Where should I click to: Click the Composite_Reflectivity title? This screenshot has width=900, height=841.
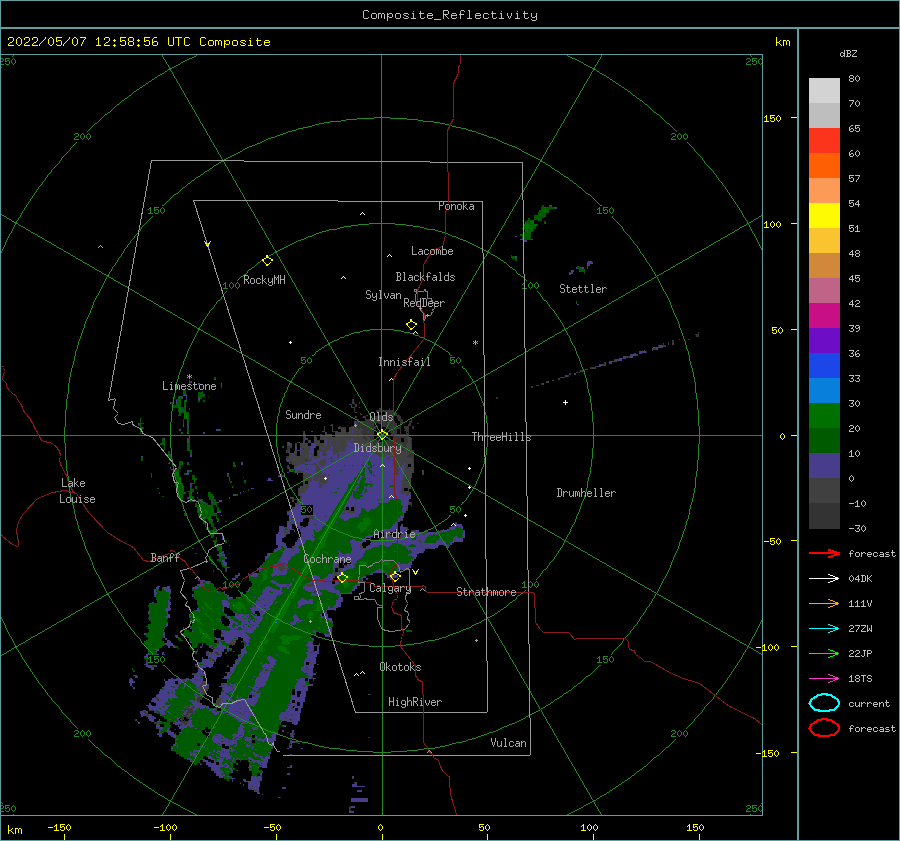(x=450, y=15)
